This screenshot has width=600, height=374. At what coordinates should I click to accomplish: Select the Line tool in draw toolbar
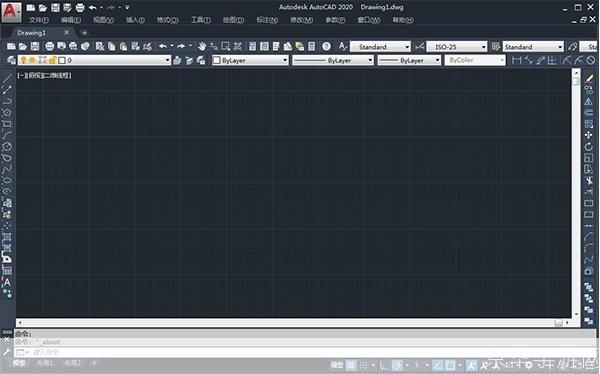pyautogui.click(x=7, y=78)
